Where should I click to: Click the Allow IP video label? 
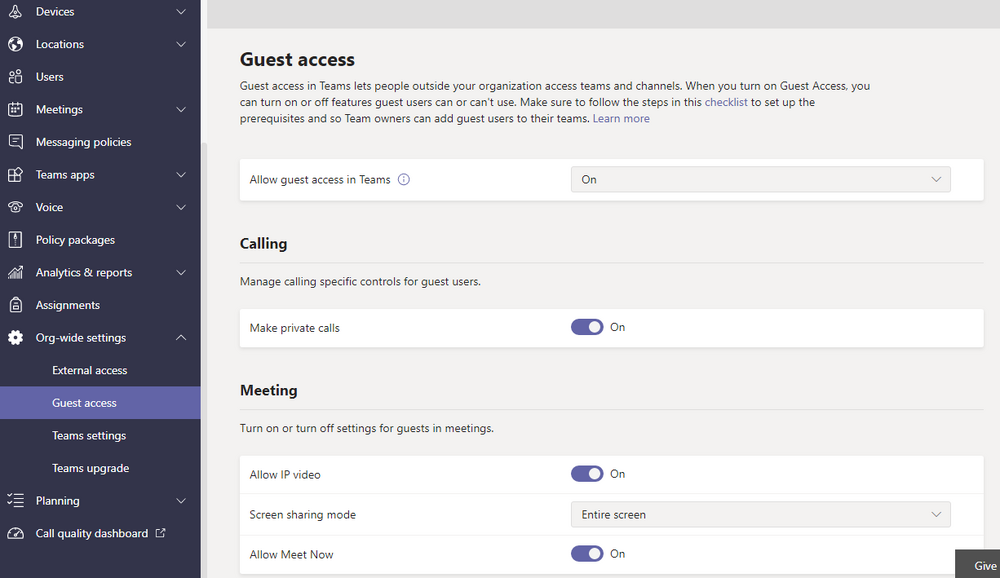[285, 475]
